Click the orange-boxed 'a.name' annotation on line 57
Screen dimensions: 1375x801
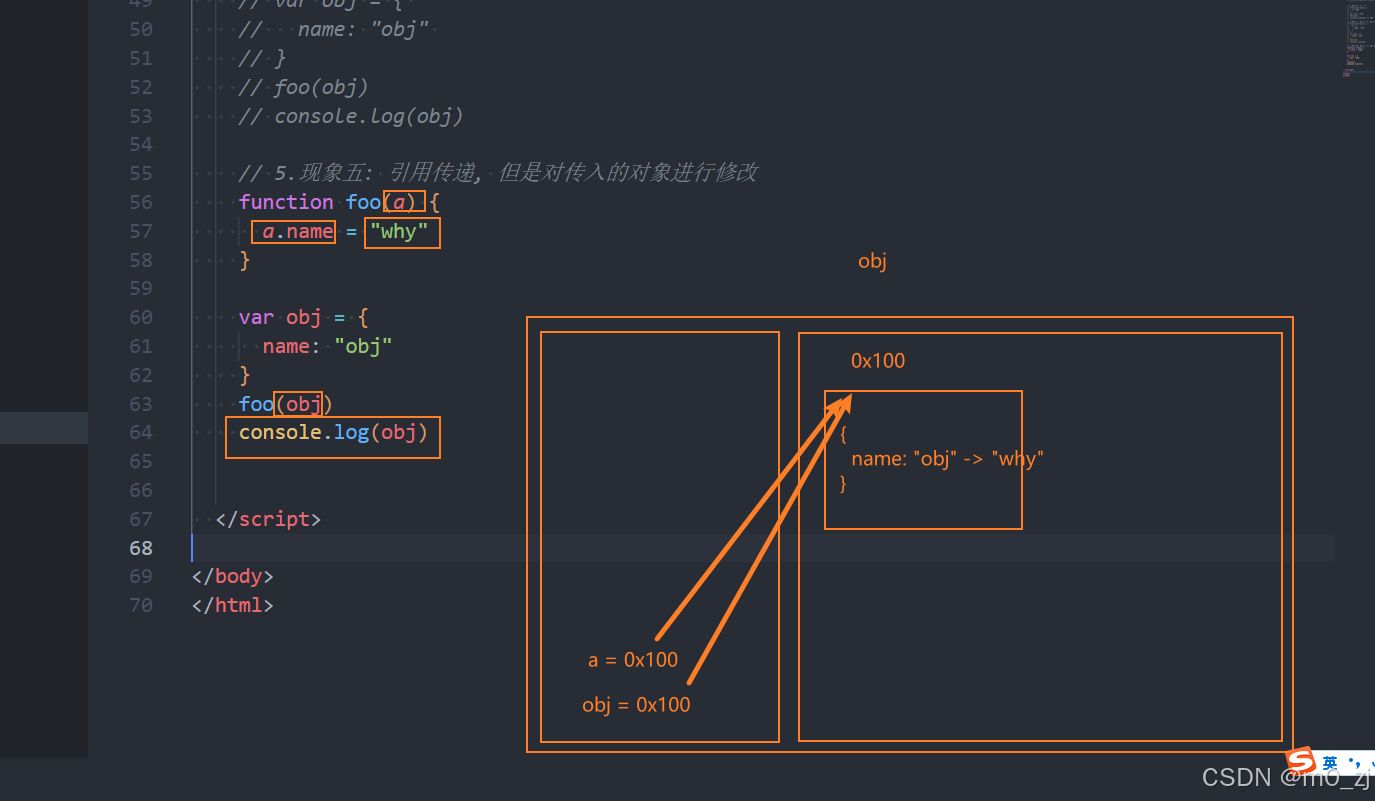[293, 231]
